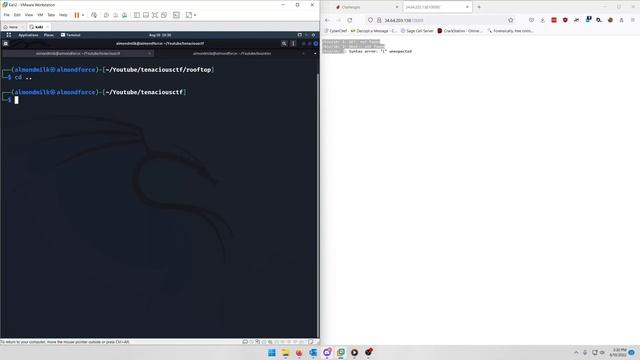Click the send Ctrl+Alt+Del icon in VMware toolbar
This screenshot has width=640, height=360.
[x=94, y=15]
